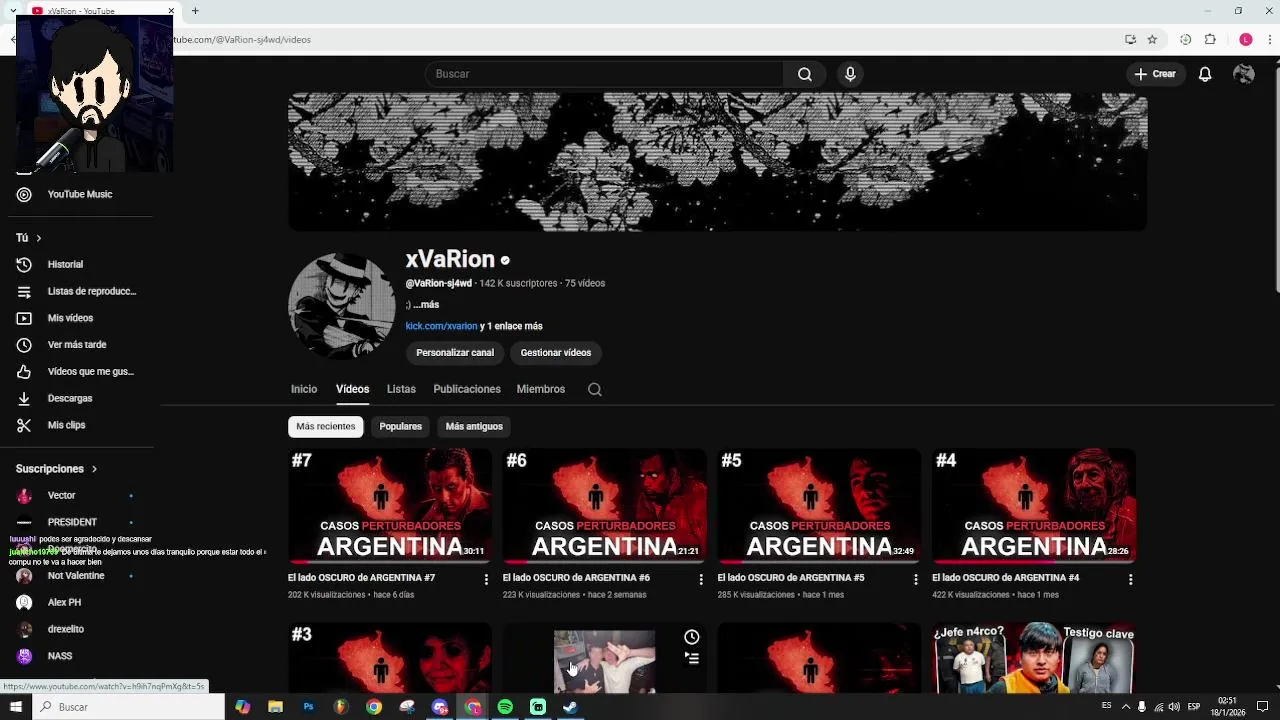The height and width of the screenshot is (720, 1280).
Task: Open the ARGENTINA #3 video thumbnail
Action: 390,658
